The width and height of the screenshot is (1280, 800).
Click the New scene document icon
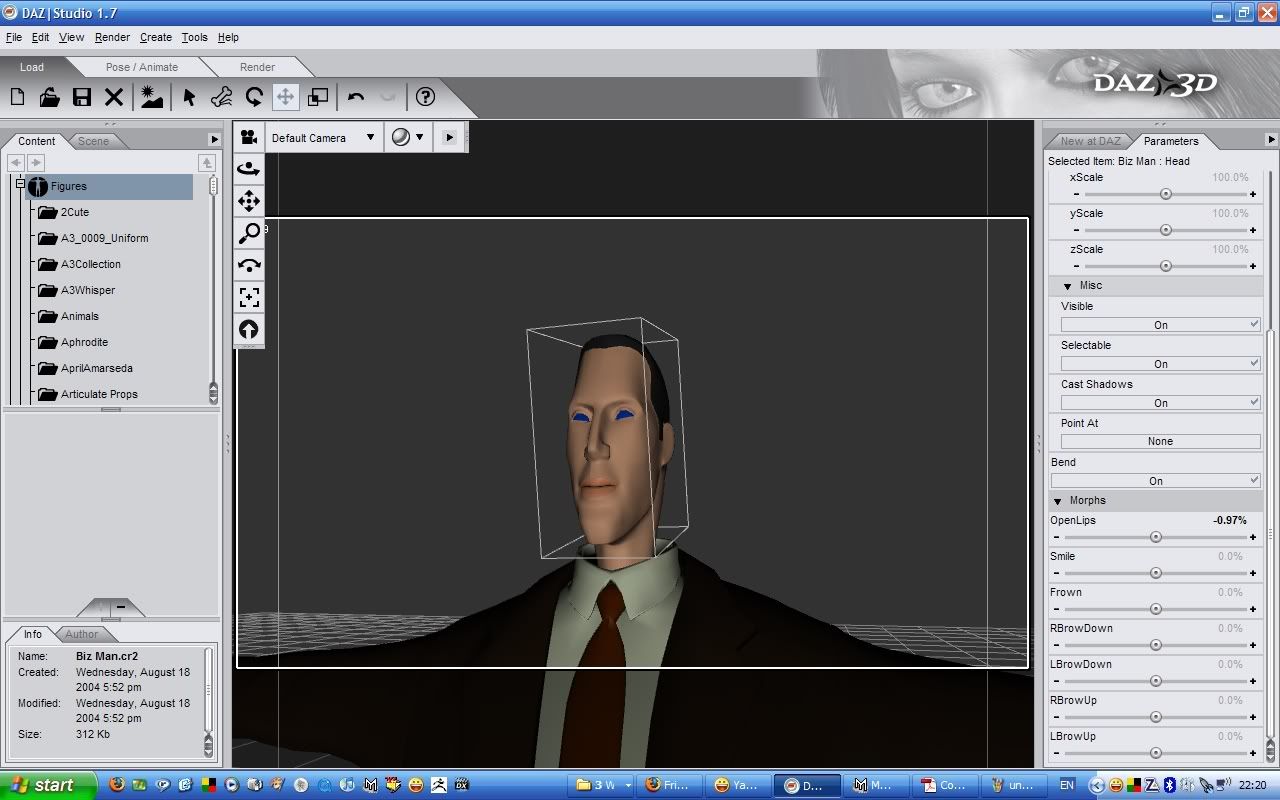(x=18, y=97)
